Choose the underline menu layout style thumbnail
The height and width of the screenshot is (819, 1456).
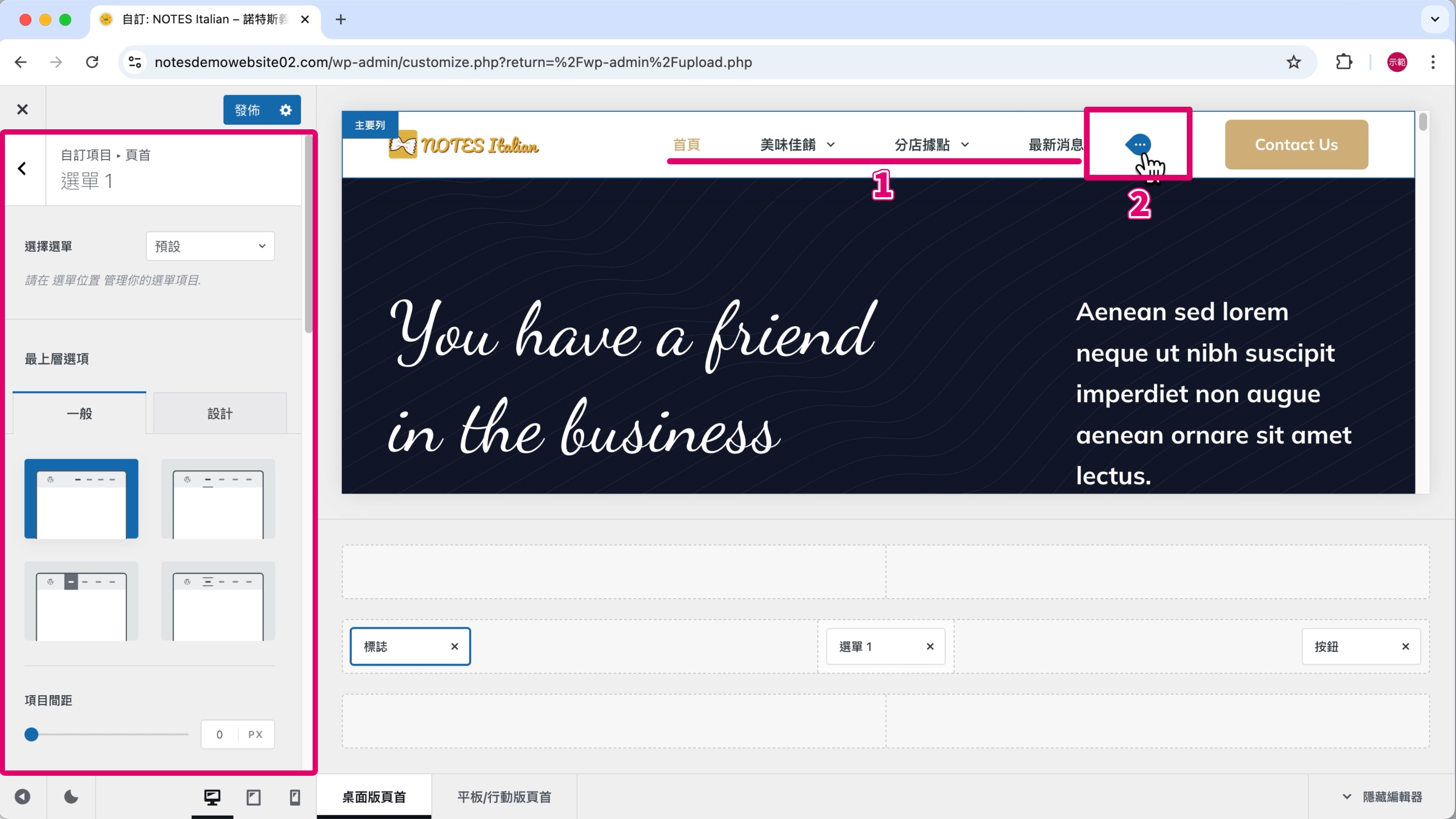click(218, 499)
